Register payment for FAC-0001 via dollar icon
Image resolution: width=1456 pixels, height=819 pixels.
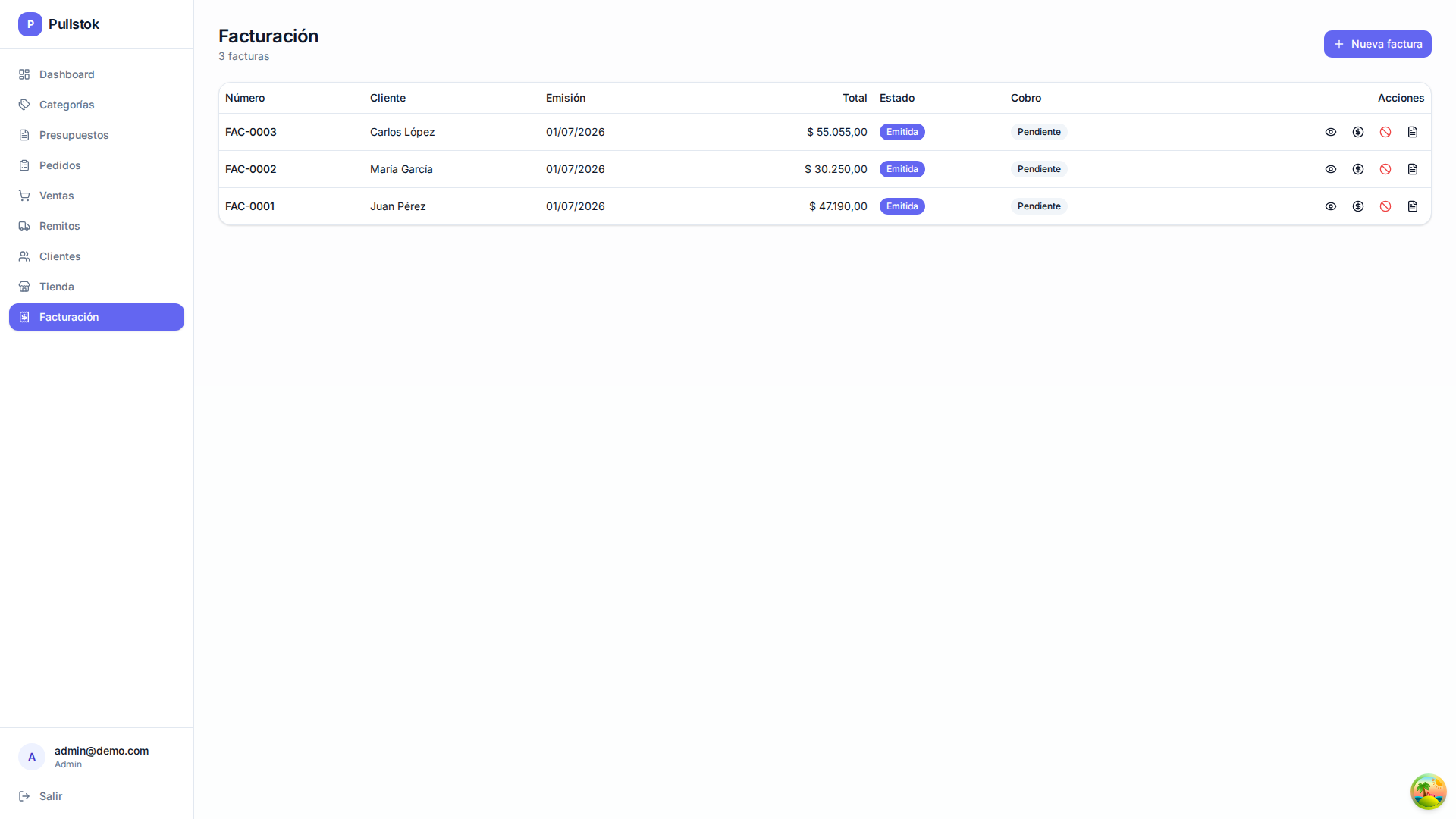point(1358,206)
